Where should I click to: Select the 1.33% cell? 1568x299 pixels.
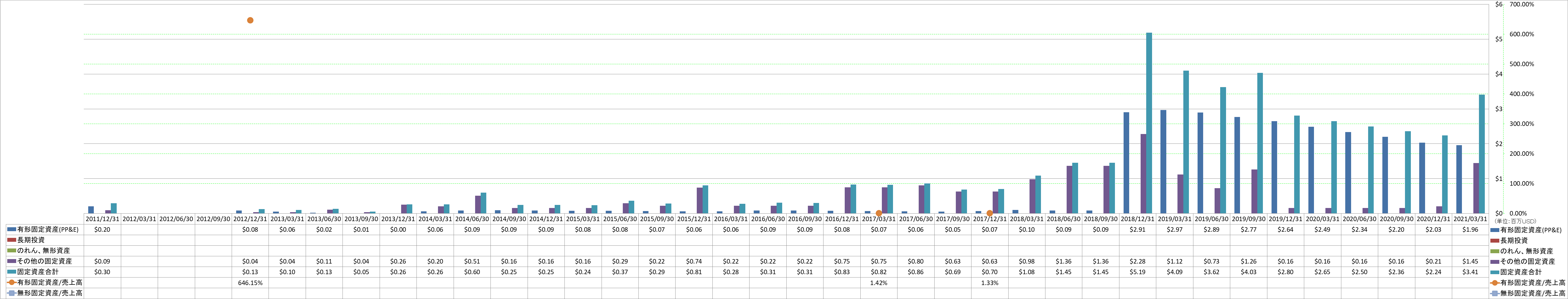pos(990,283)
